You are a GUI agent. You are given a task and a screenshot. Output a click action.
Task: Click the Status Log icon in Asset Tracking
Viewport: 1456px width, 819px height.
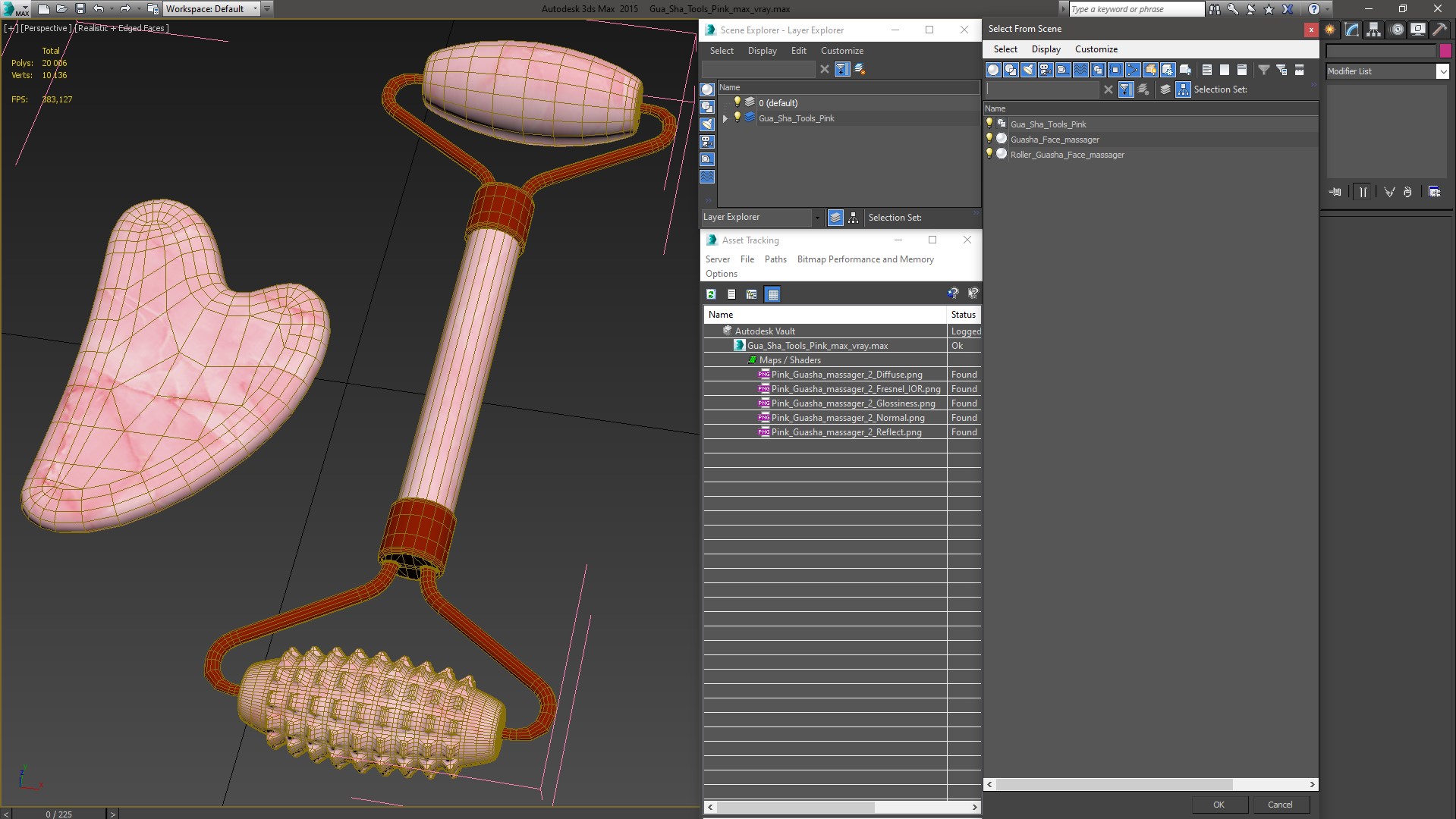point(731,294)
